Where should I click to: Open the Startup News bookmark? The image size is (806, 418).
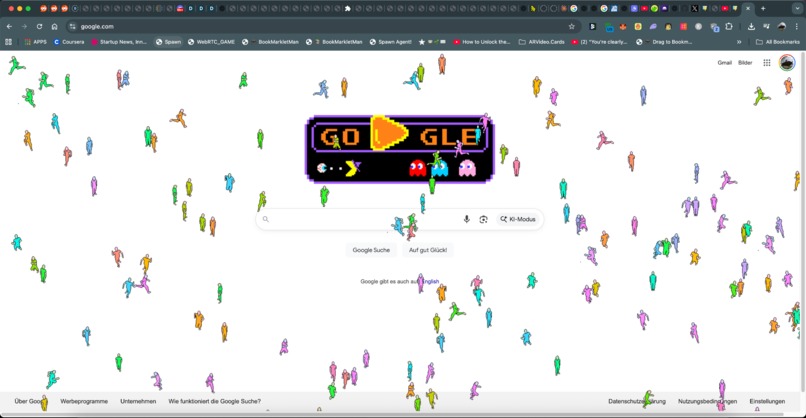[x=119, y=42]
